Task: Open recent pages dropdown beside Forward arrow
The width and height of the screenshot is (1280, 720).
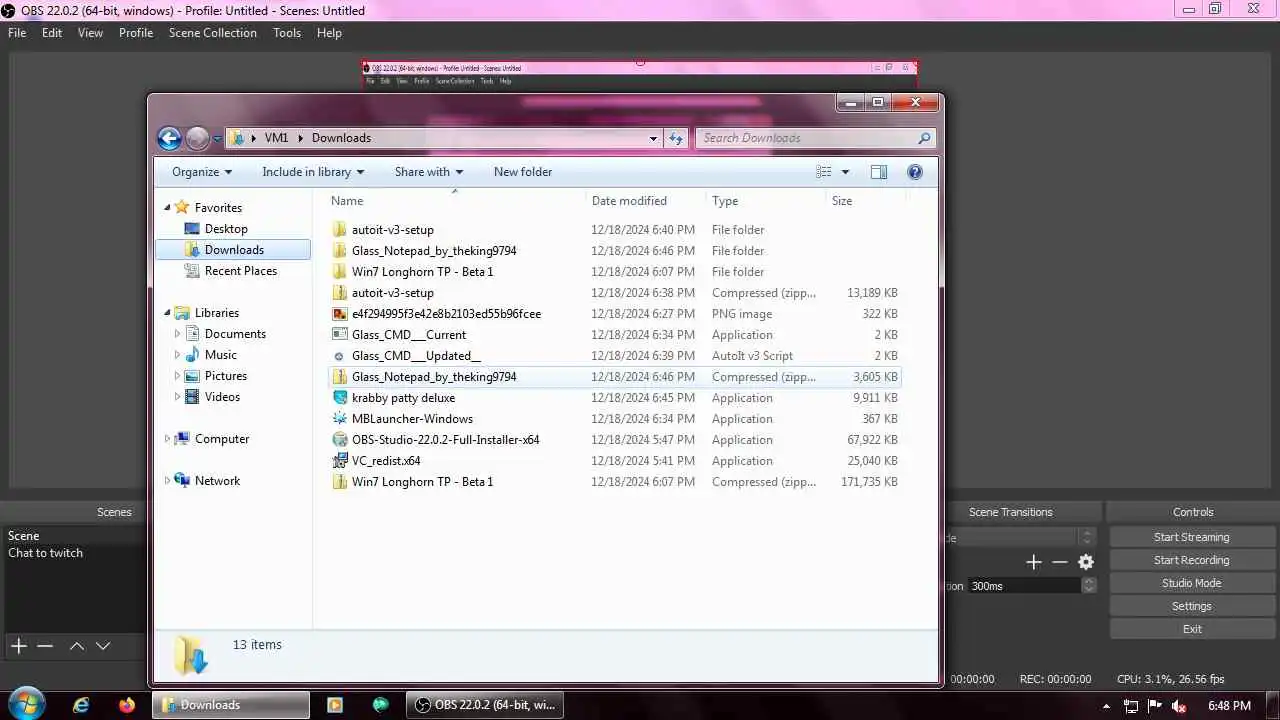Action: coord(217,139)
